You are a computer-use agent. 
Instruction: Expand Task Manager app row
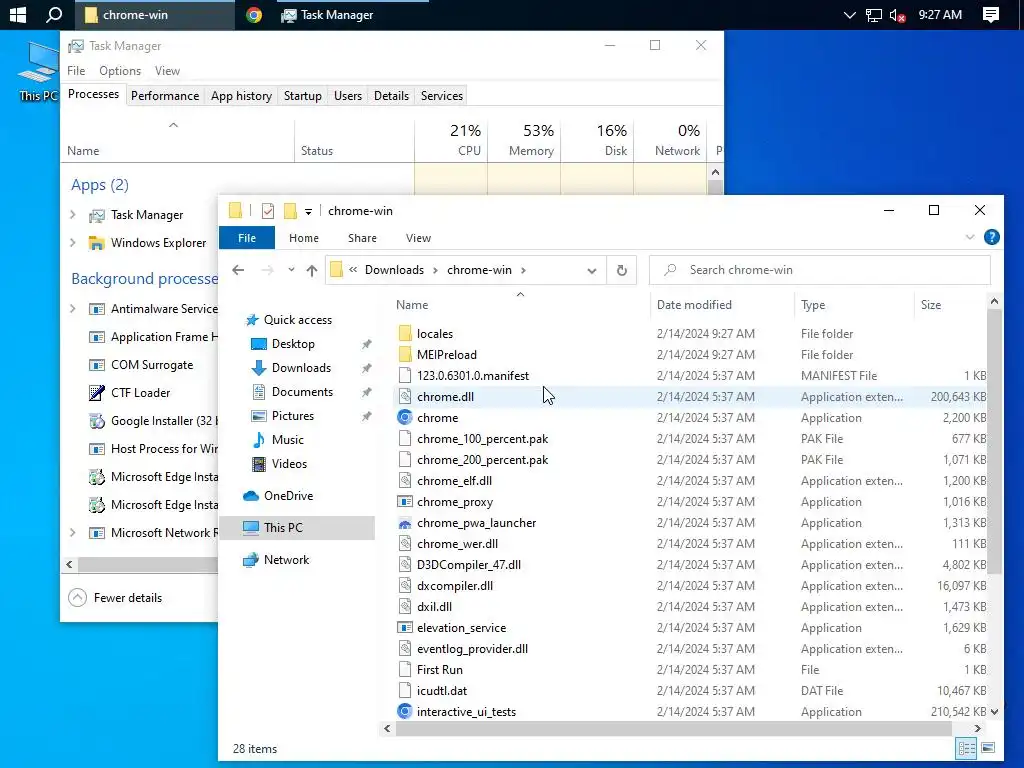point(72,215)
